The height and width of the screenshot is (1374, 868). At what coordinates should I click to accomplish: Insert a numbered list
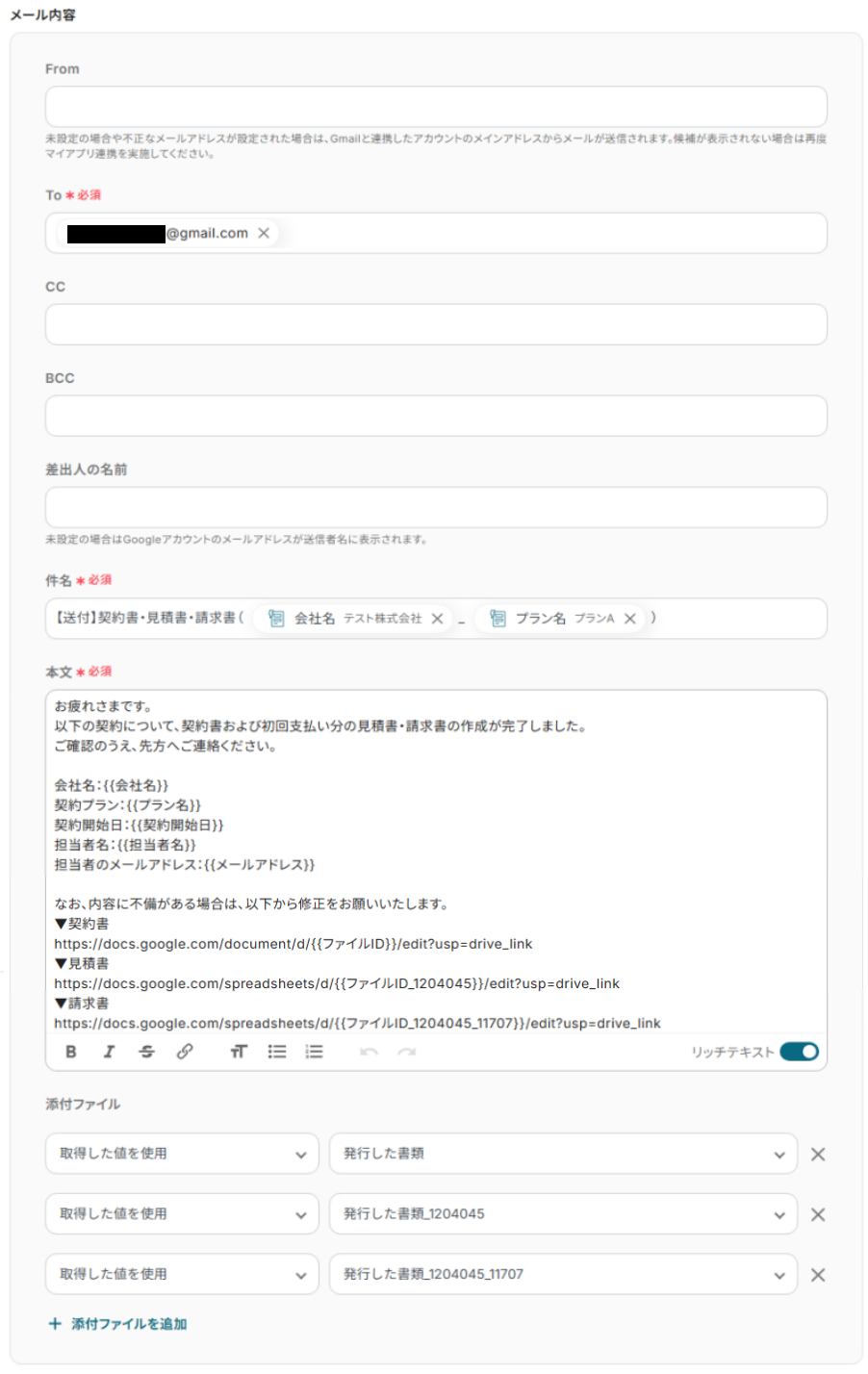[314, 1052]
